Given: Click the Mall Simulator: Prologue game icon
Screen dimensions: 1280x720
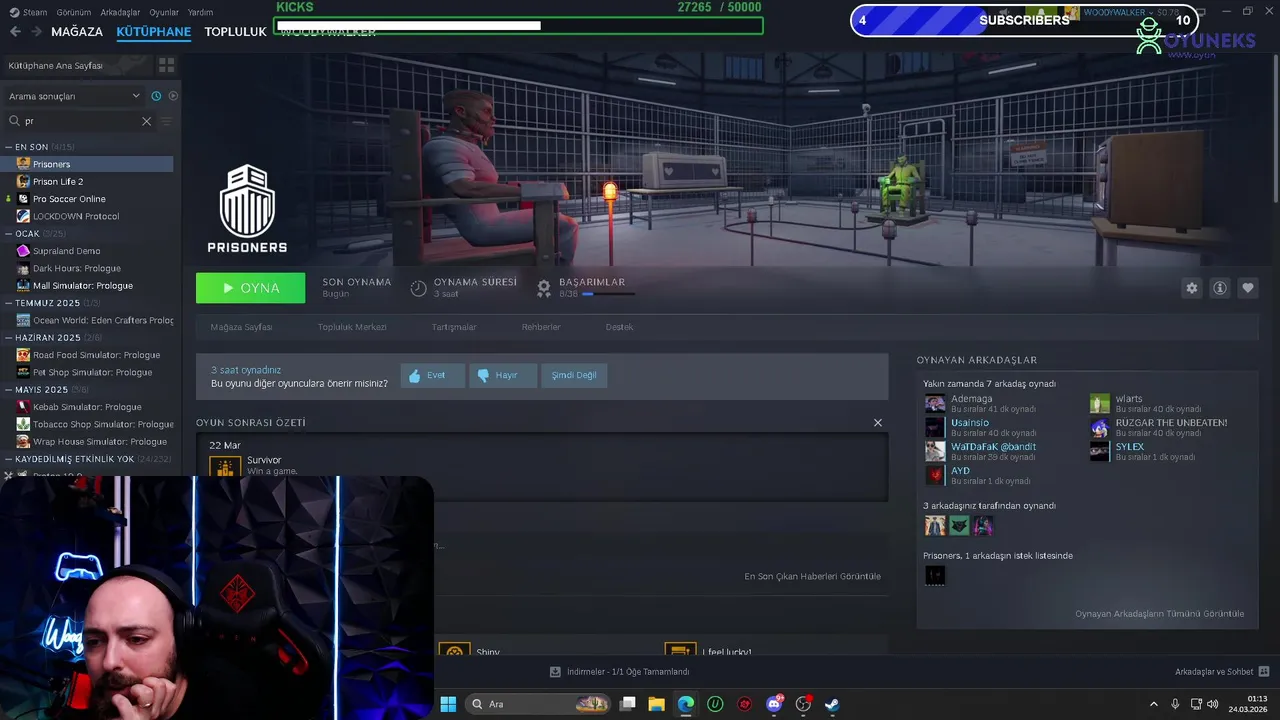Looking at the screenshot, I should click(x=23, y=286).
